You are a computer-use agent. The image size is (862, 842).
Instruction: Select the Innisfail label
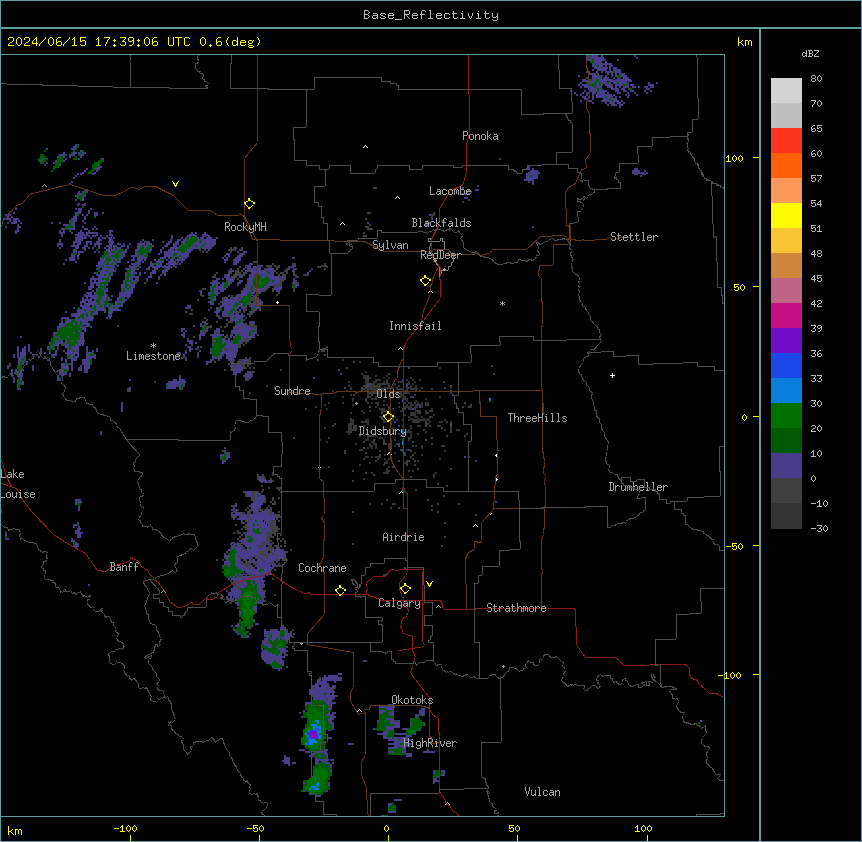coord(415,326)
